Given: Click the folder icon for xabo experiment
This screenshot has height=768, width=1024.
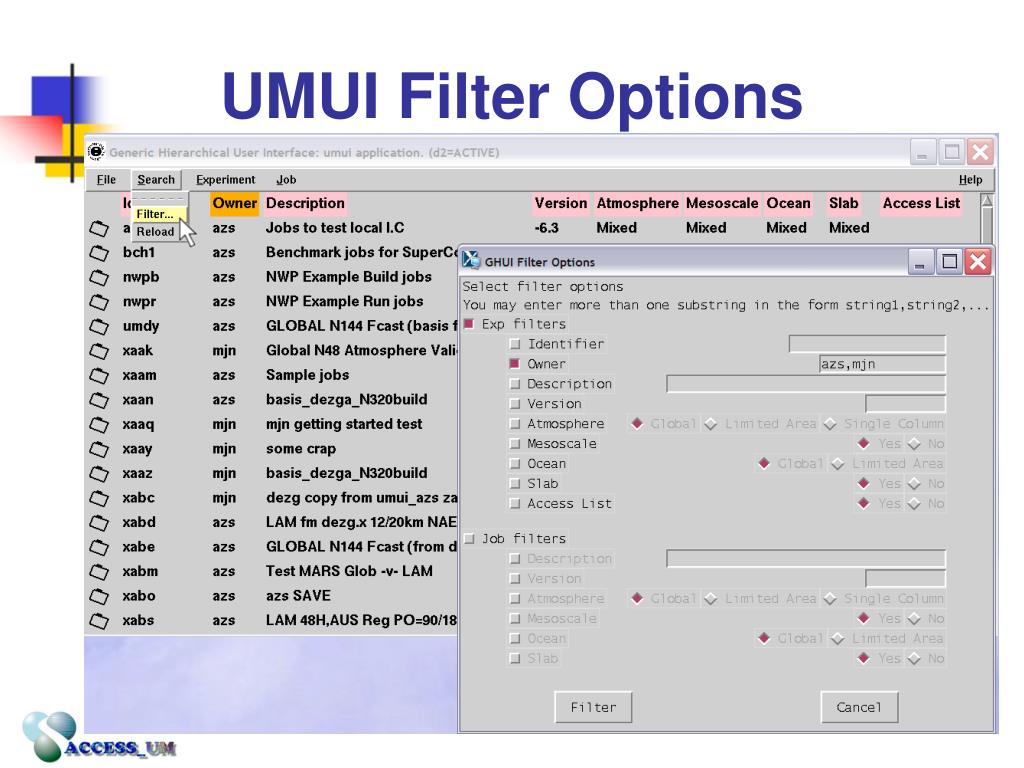Looking at the screenshot, I should coord(99,596).
